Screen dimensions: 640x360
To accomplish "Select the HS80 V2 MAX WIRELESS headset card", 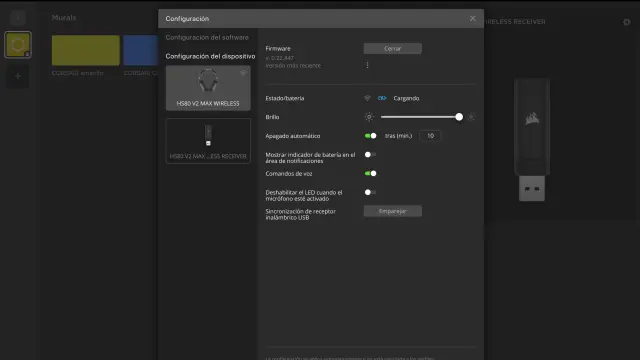I will (x=208, y=88).
